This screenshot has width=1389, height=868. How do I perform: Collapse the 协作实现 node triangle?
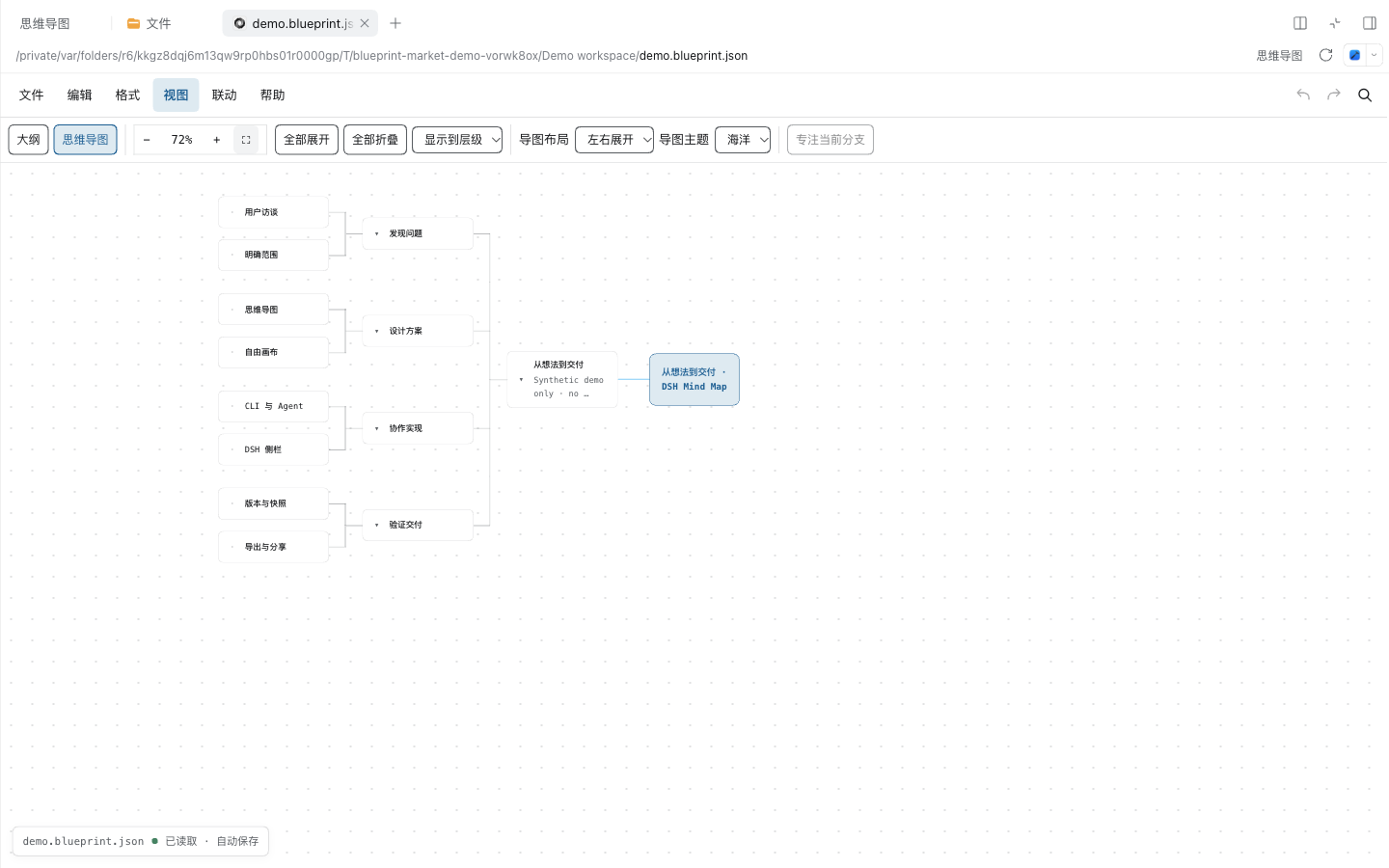tap(376, 428)
